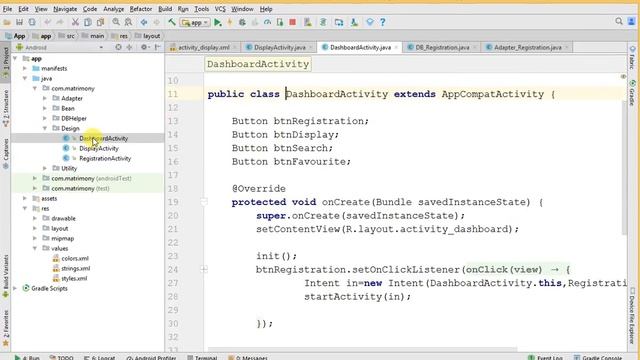Click the Copy icon in toolbar

[x=88, y=22]
